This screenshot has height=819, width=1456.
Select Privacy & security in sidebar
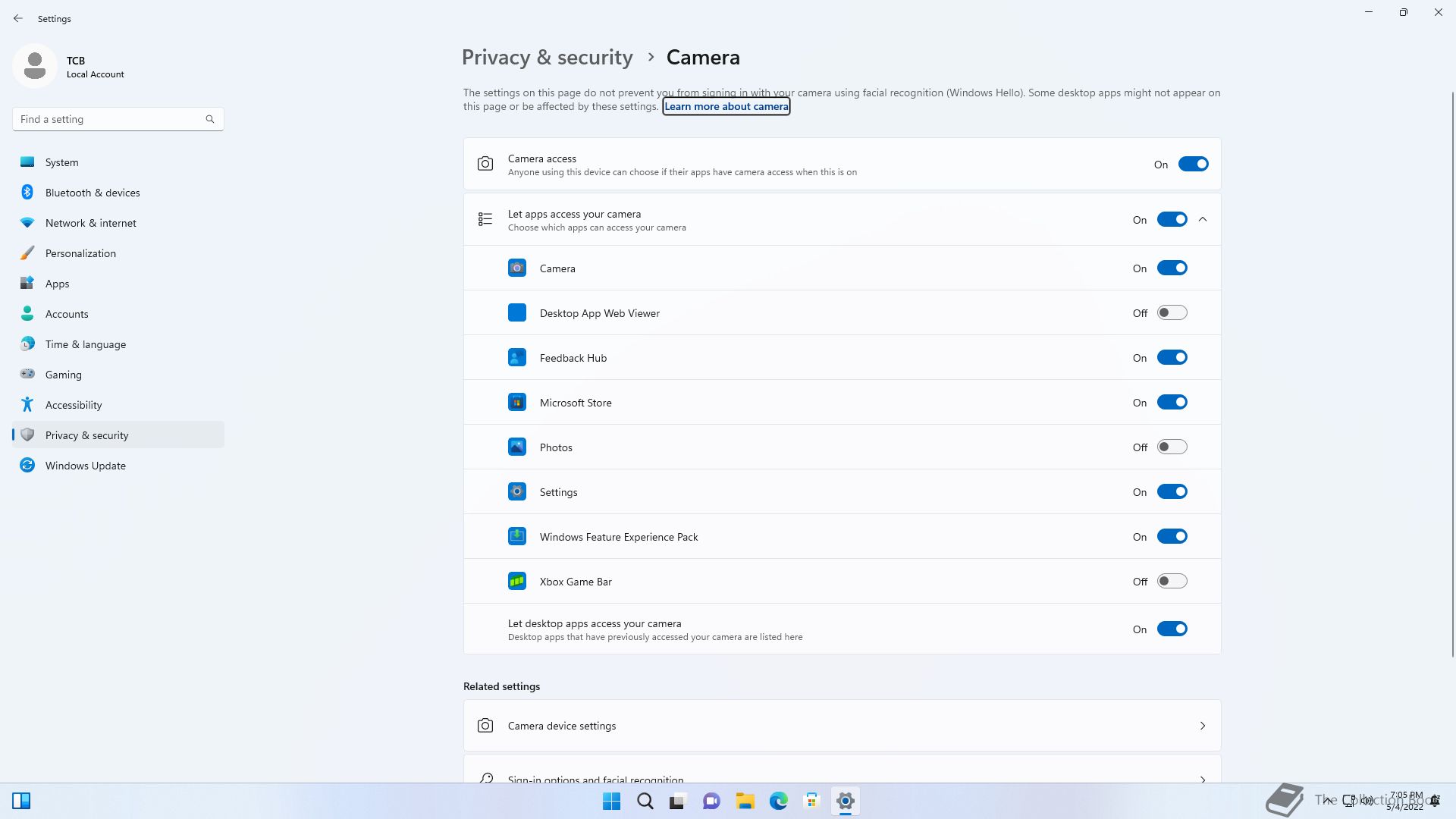pyautogui.click(x=118, y=435)
